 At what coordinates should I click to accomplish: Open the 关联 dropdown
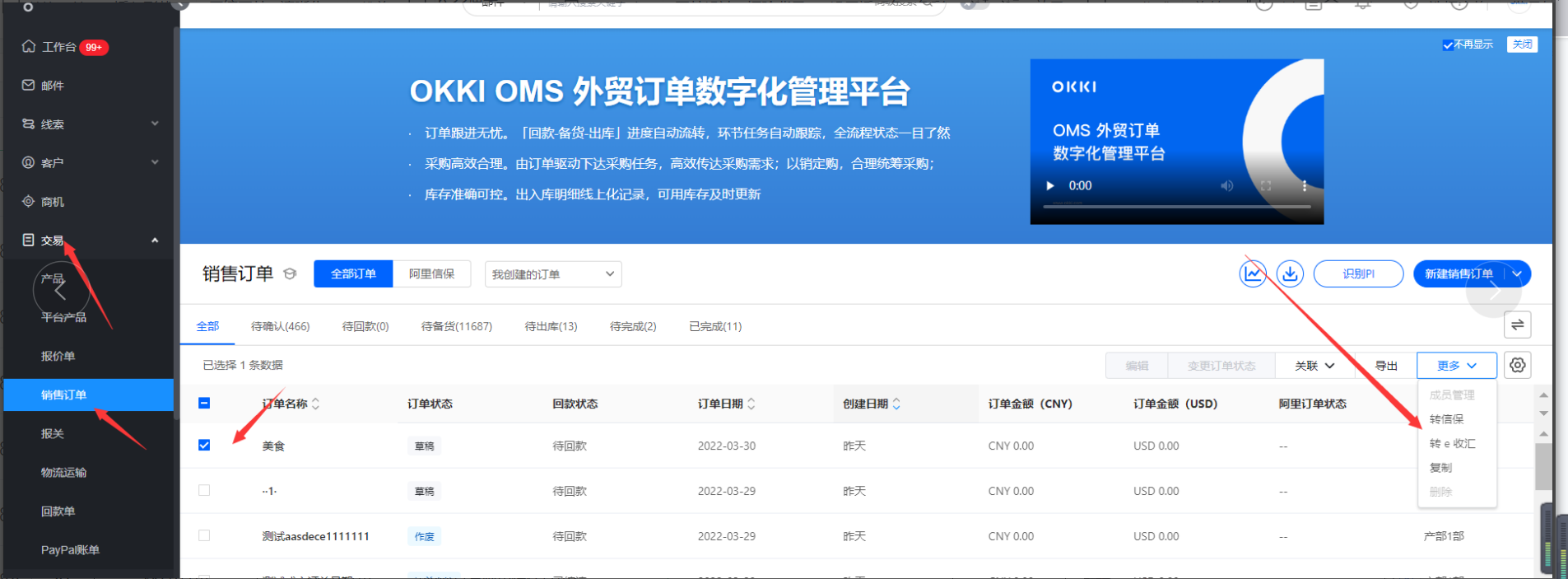1314,365
